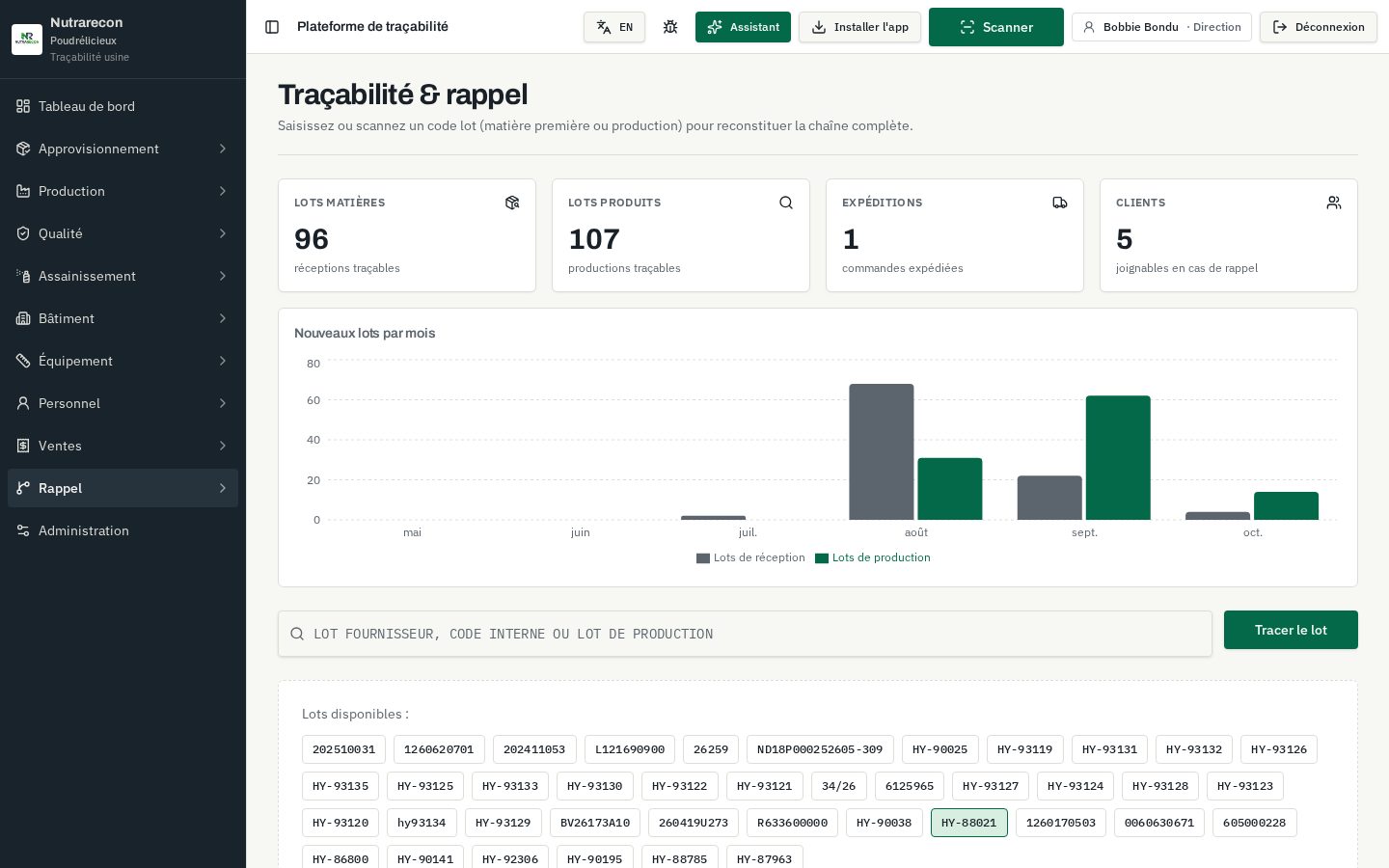
Task: Expand the Approvisionnement chevron
Action: (x=223, y=149)
